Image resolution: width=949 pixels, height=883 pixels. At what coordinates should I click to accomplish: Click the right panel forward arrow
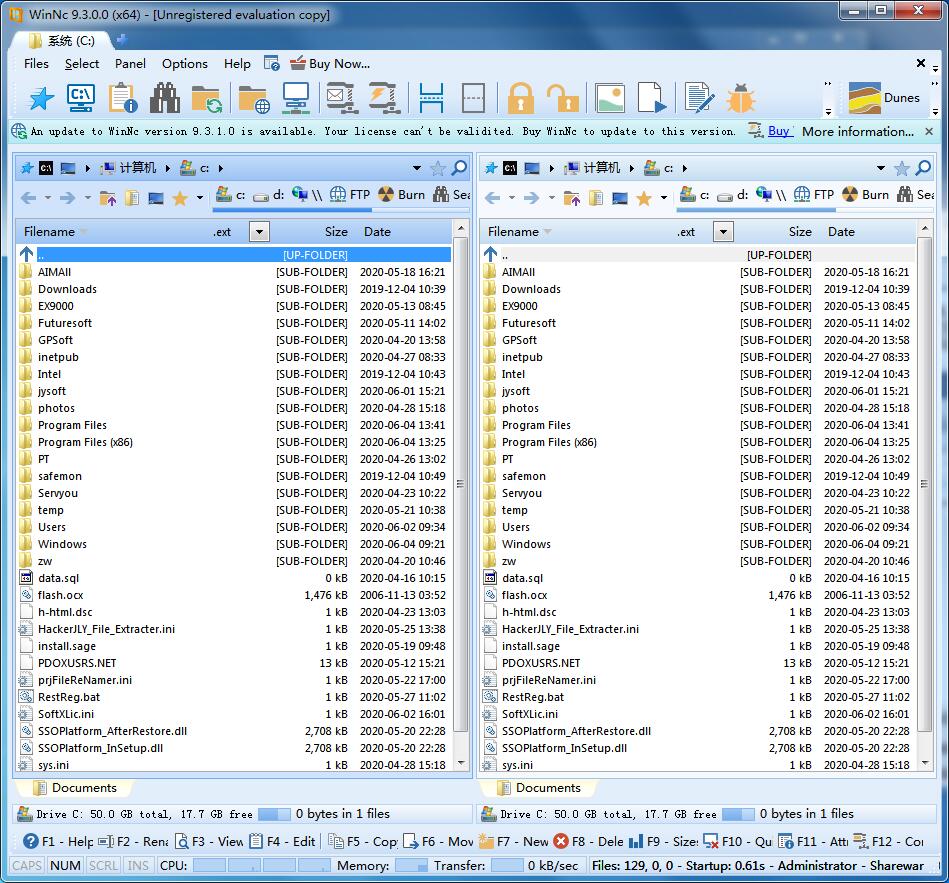point(531,197)
